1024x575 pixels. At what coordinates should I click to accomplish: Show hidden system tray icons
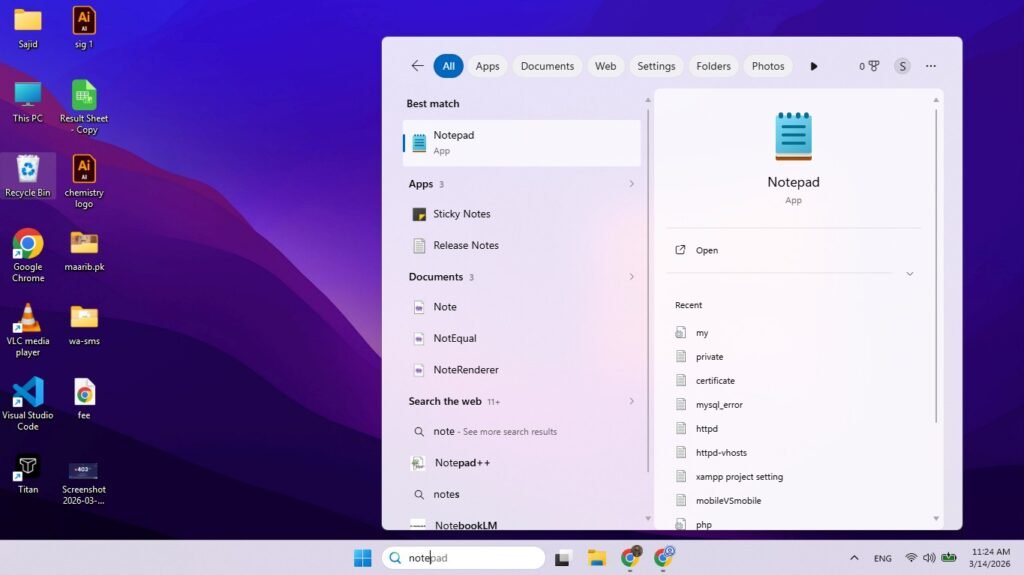854,558
